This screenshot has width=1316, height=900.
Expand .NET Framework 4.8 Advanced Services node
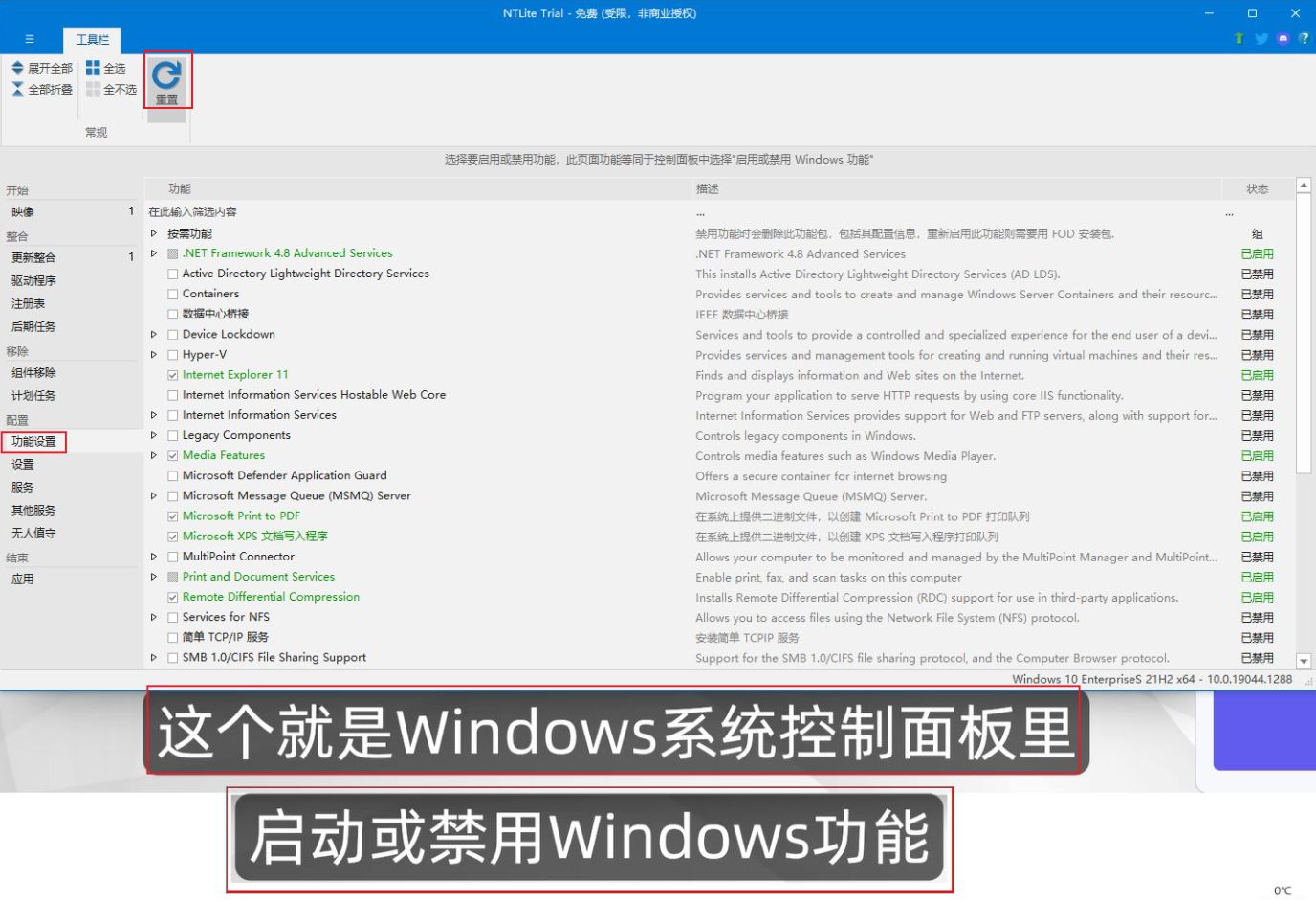pyautogui.click(x=154, y=253)
